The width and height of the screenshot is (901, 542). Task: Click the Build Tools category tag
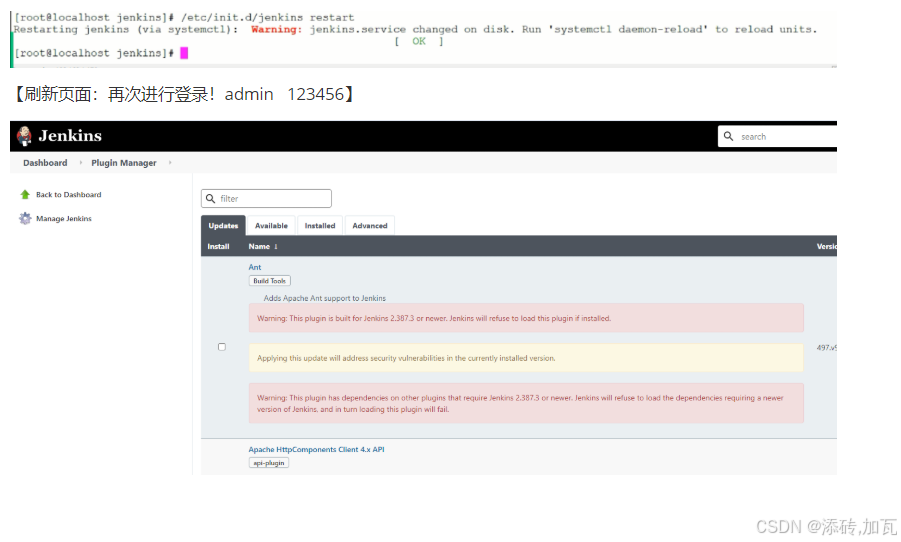269,280
